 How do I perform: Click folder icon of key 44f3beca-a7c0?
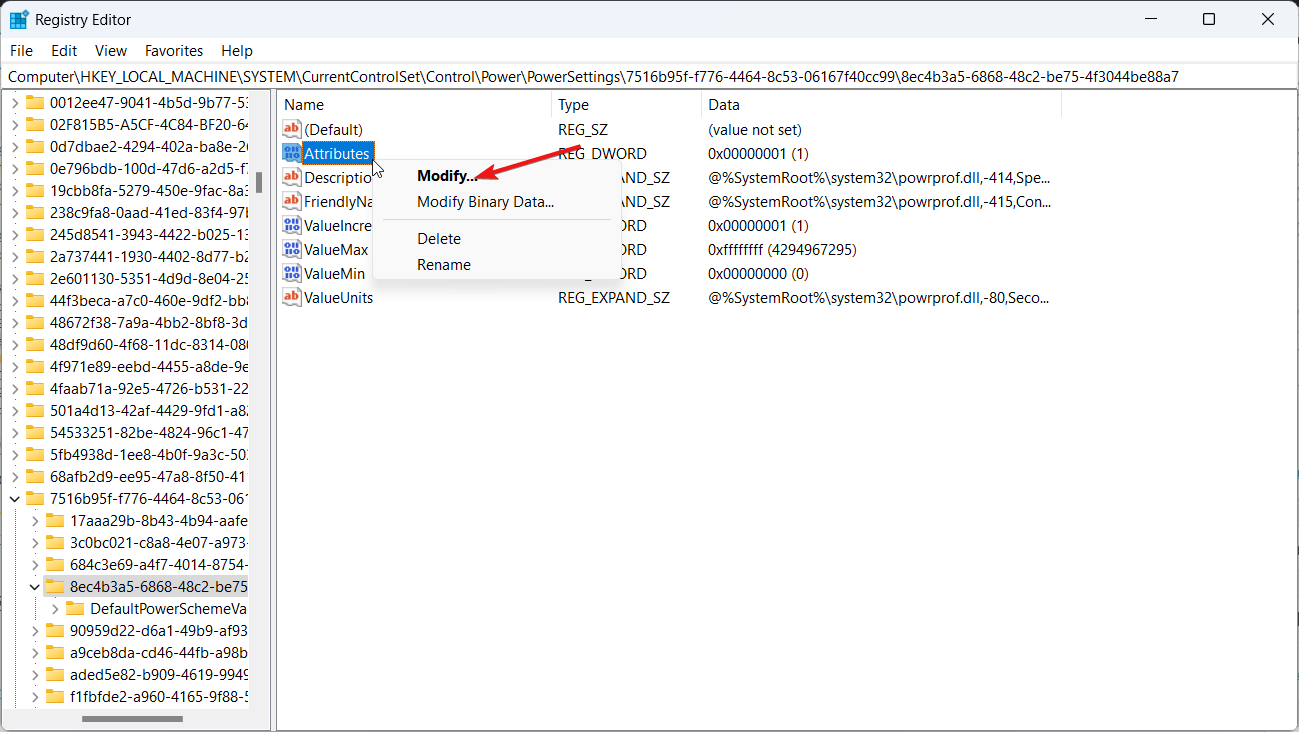pyautogui.click(x=35, y=300)
